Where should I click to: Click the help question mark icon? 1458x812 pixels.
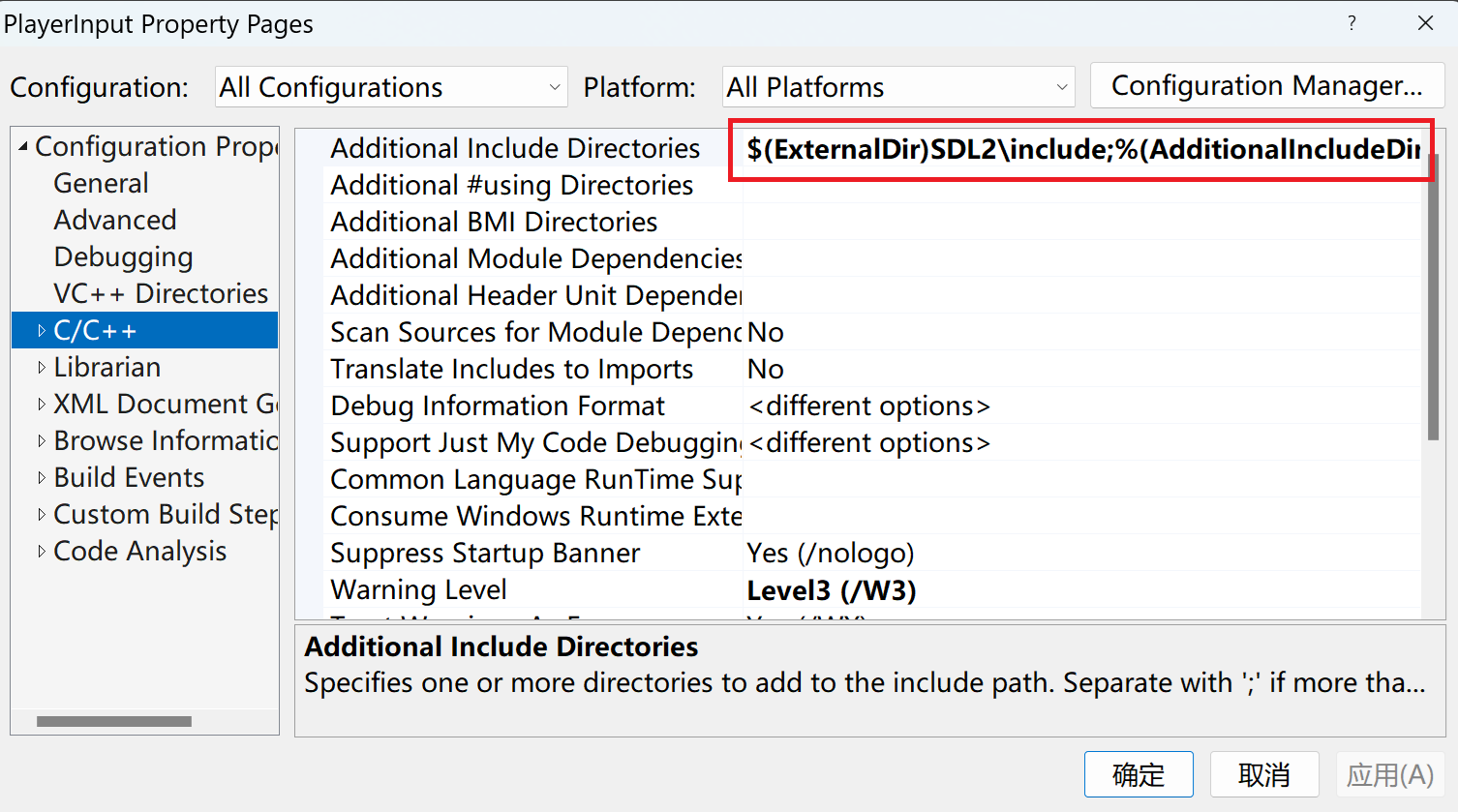pos(1352,23)
